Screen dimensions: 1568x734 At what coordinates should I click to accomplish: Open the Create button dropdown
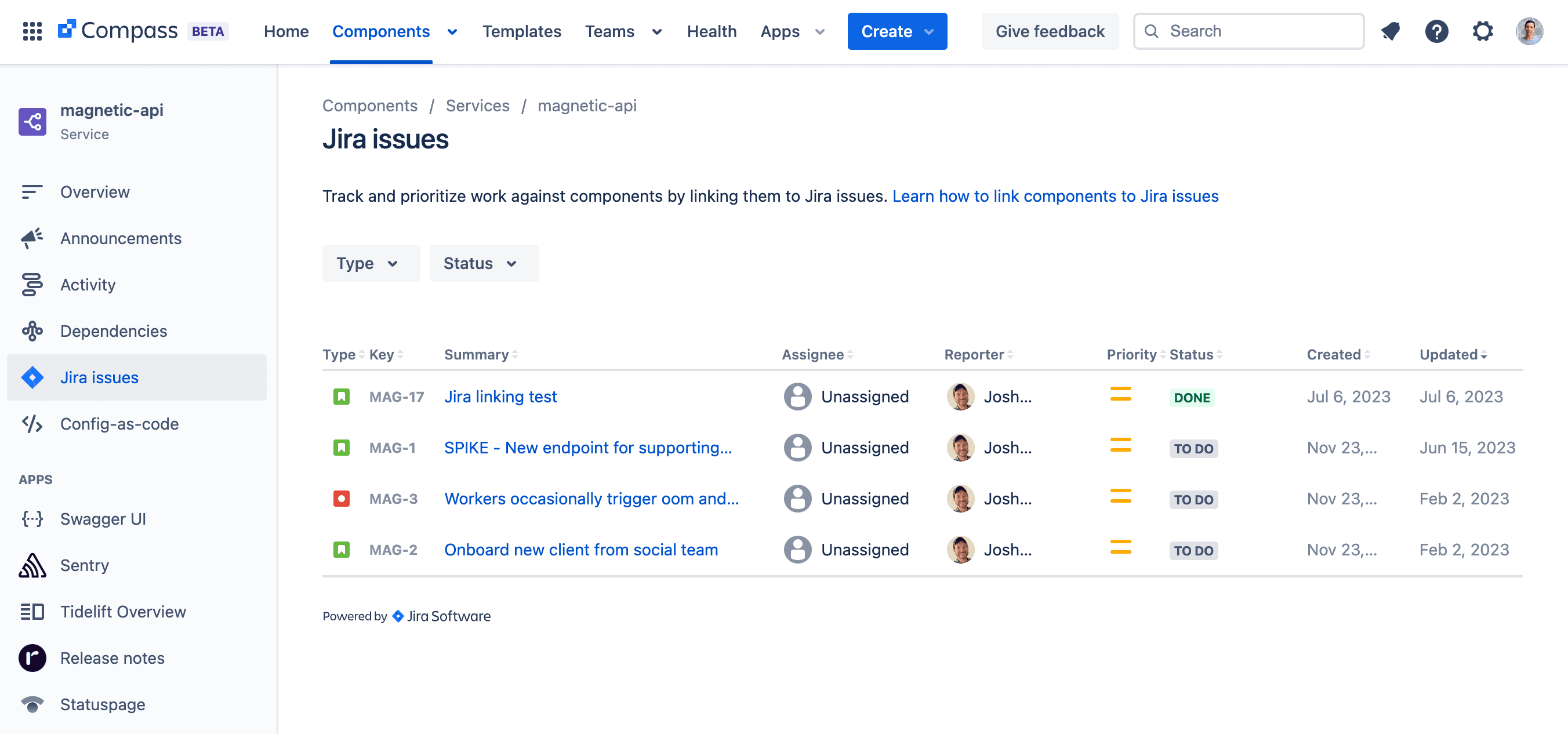pos(896,31)
